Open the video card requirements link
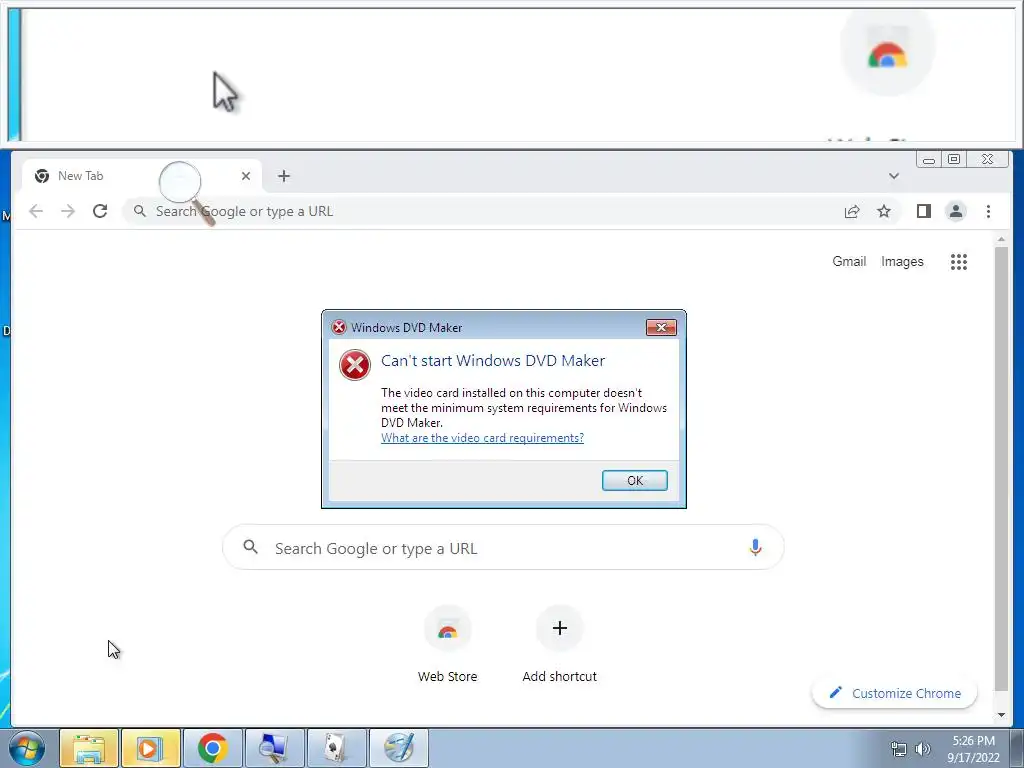Viewport: 1024px width, 768px height. 482,438
